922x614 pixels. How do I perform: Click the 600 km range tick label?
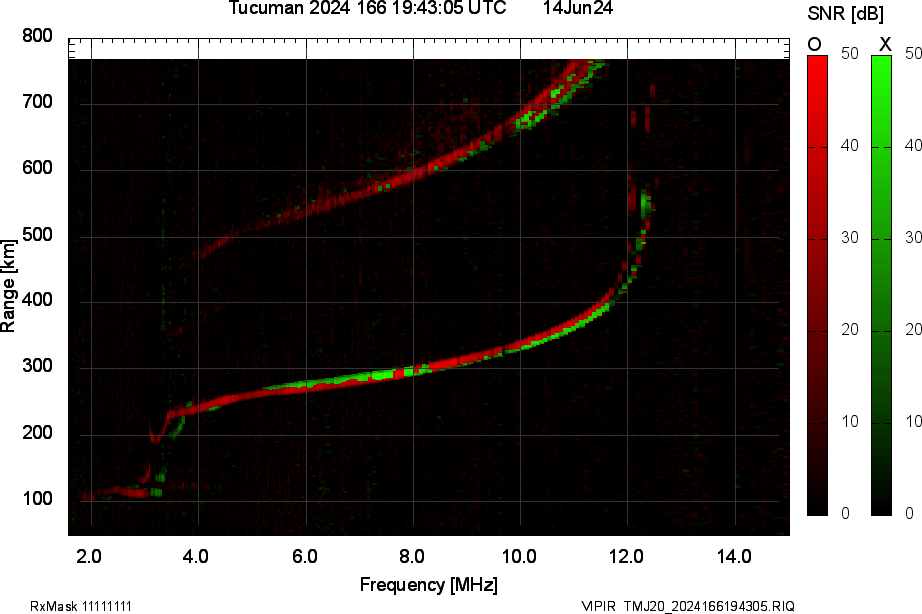point(37,168)
